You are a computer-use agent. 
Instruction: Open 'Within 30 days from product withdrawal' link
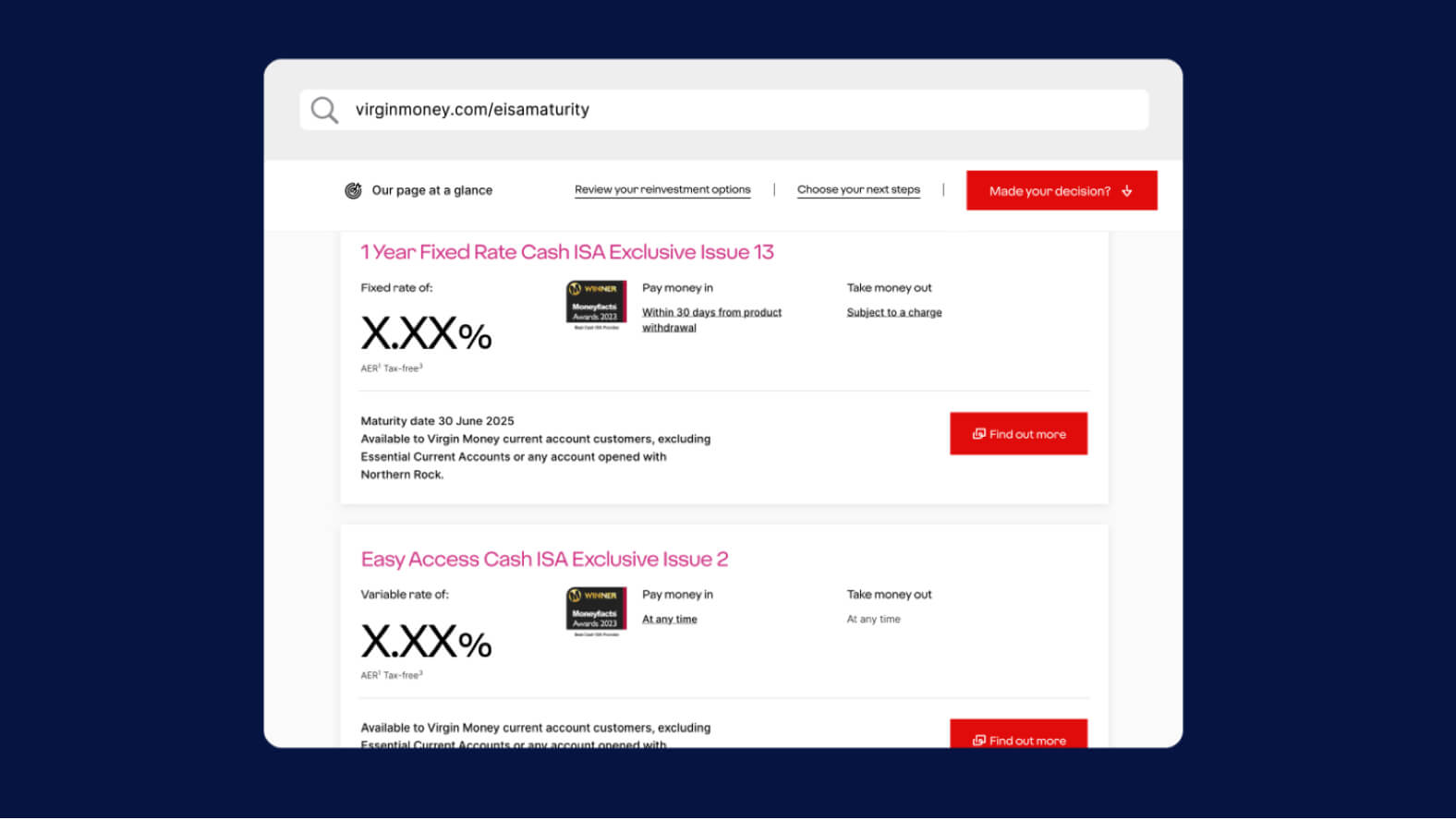click(x=711, y=320)
